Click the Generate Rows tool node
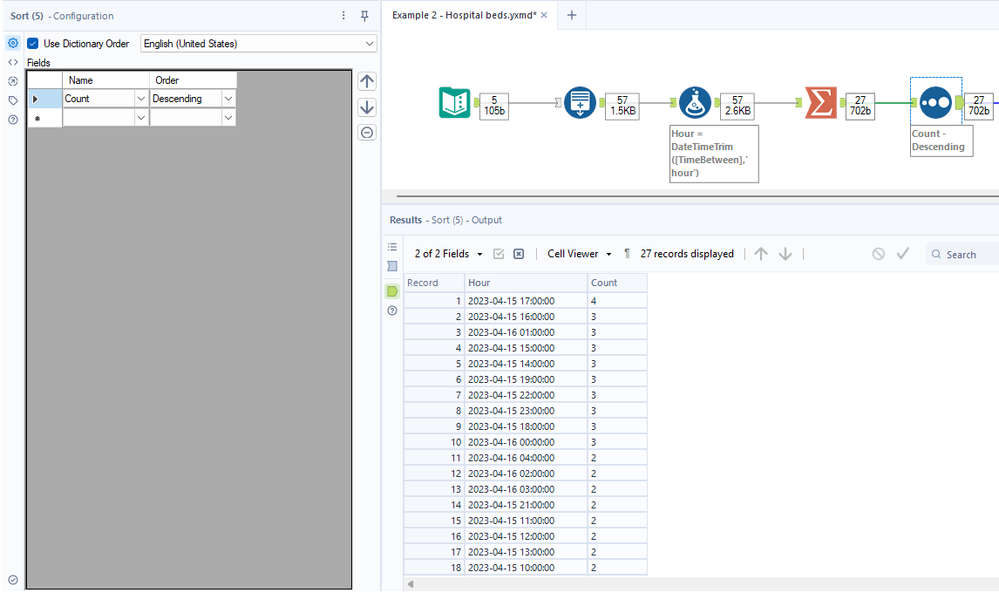 (580, 103)
